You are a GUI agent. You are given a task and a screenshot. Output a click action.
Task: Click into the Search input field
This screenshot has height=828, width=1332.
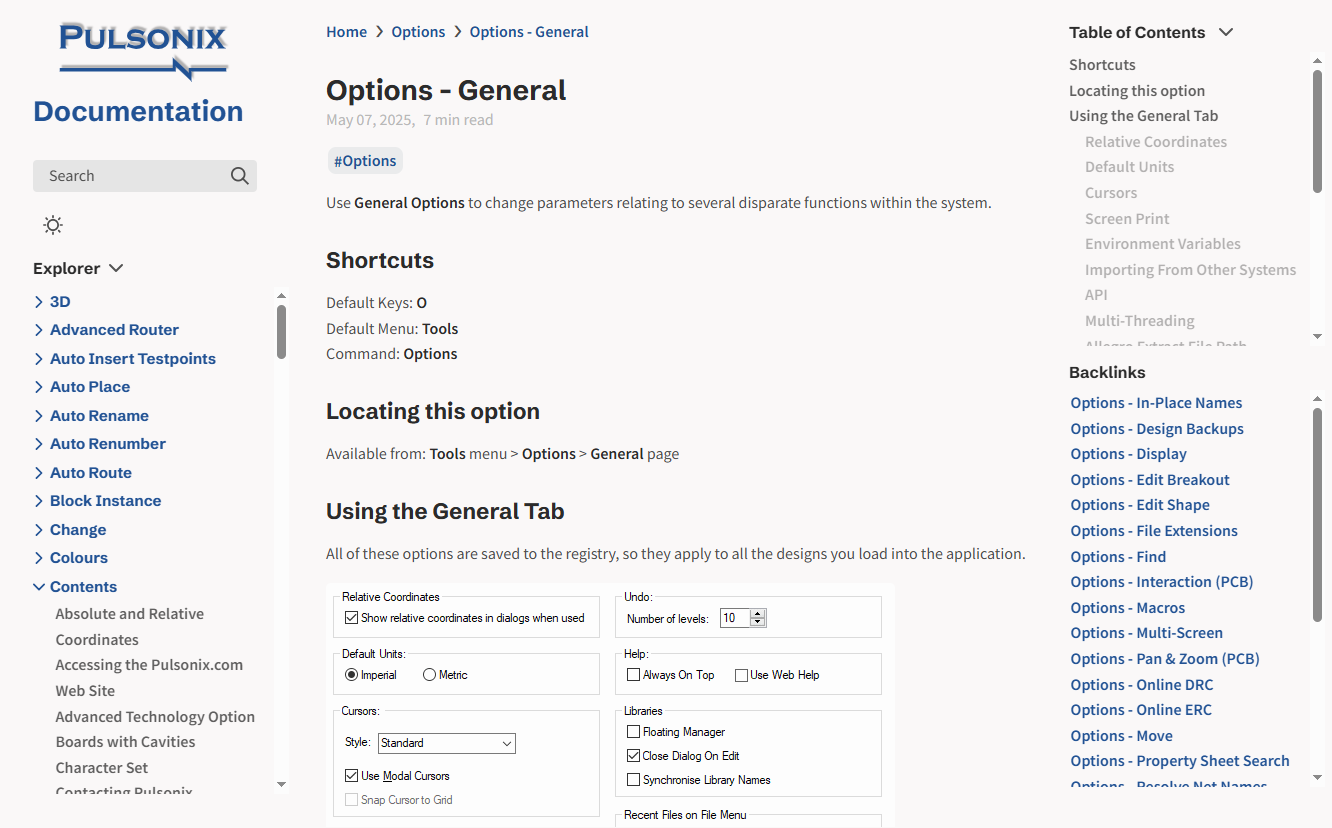130,176
